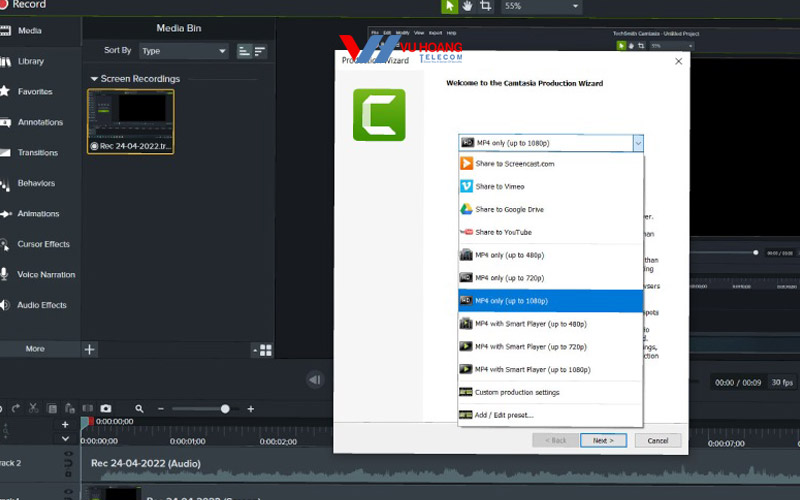Open the Cursor Effects tab

click(43, 244)
